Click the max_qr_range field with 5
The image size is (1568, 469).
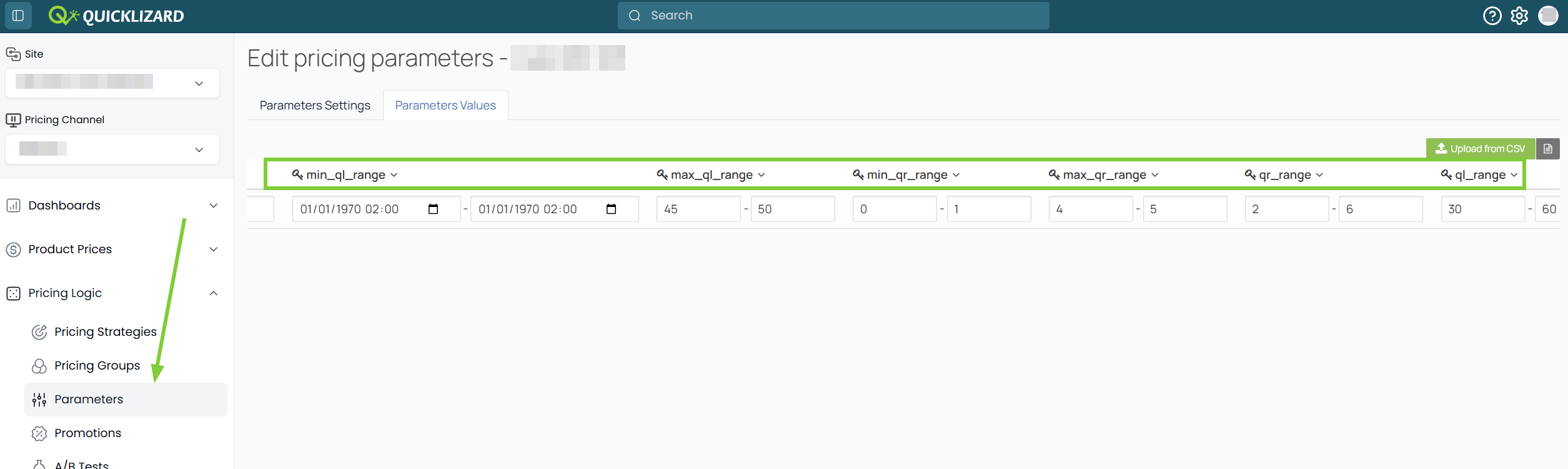[x=1185, y=209]
